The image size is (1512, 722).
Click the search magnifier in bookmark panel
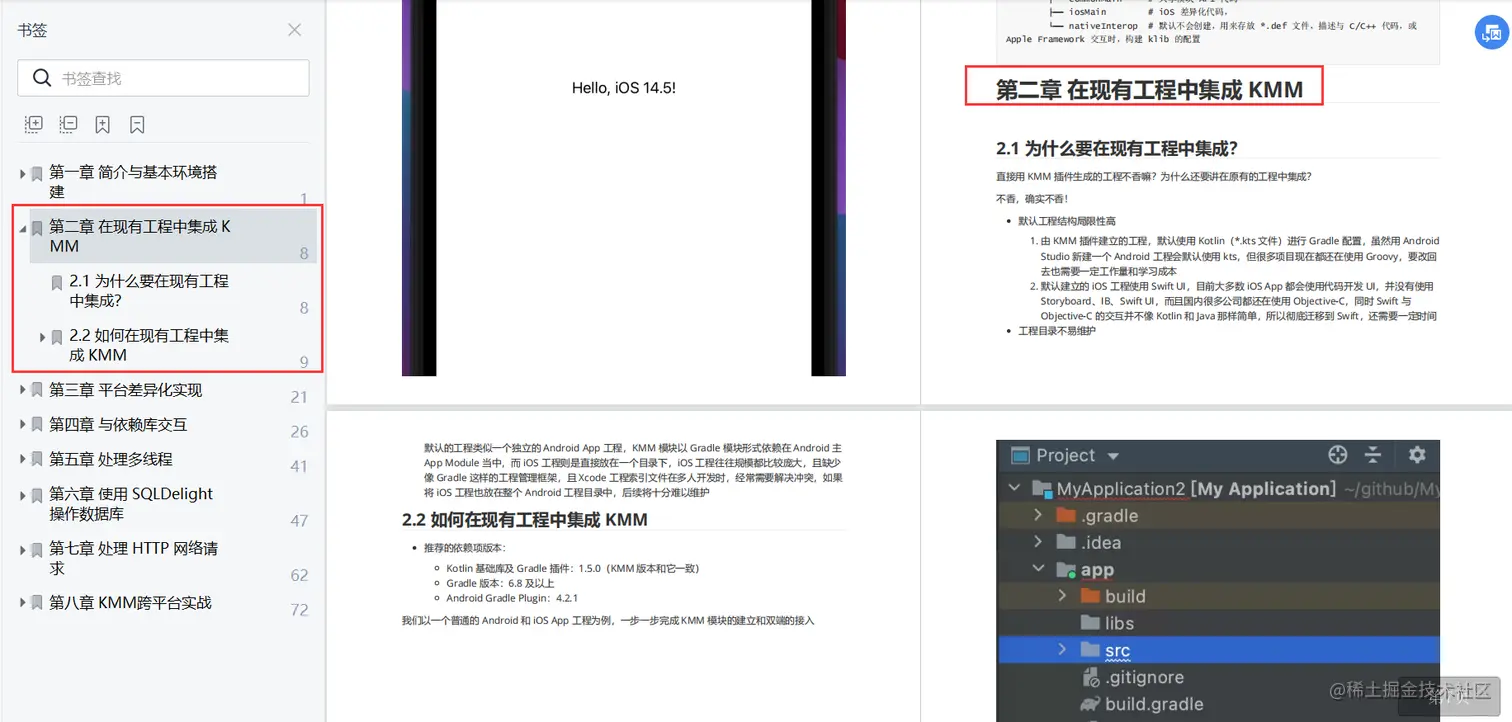(41, 77)
